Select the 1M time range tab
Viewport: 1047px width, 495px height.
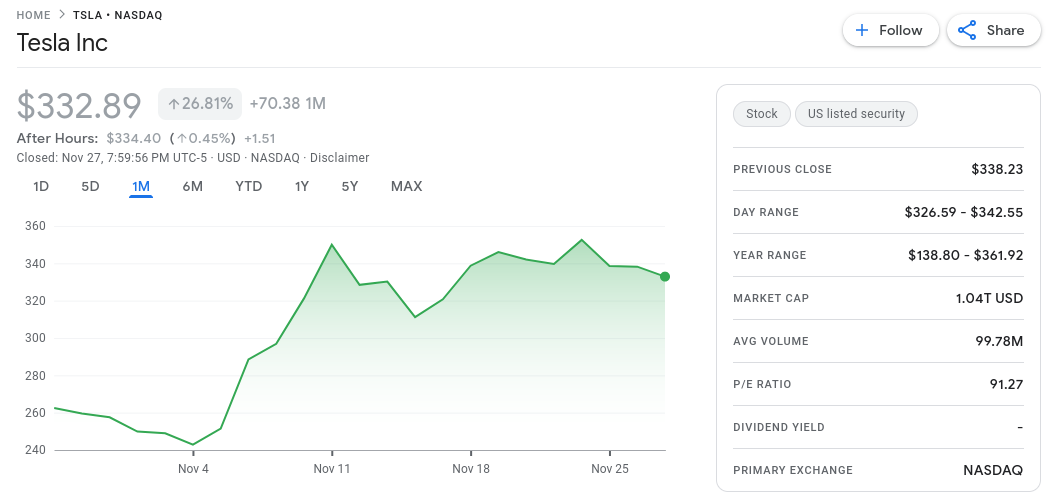click(141, 186)
